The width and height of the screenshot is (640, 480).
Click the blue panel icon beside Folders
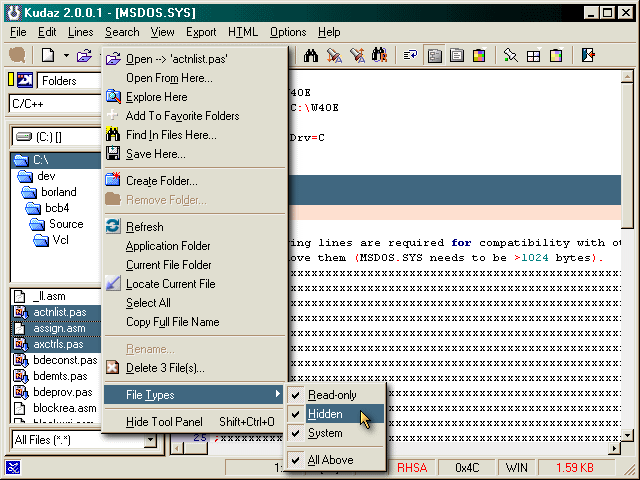(24, 80)
